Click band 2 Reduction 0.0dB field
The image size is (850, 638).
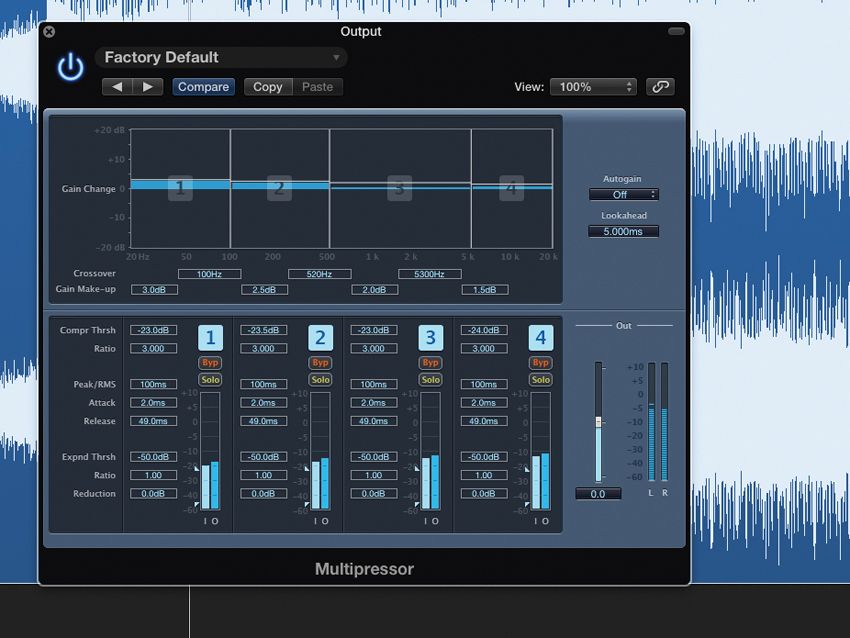(263, 494)
